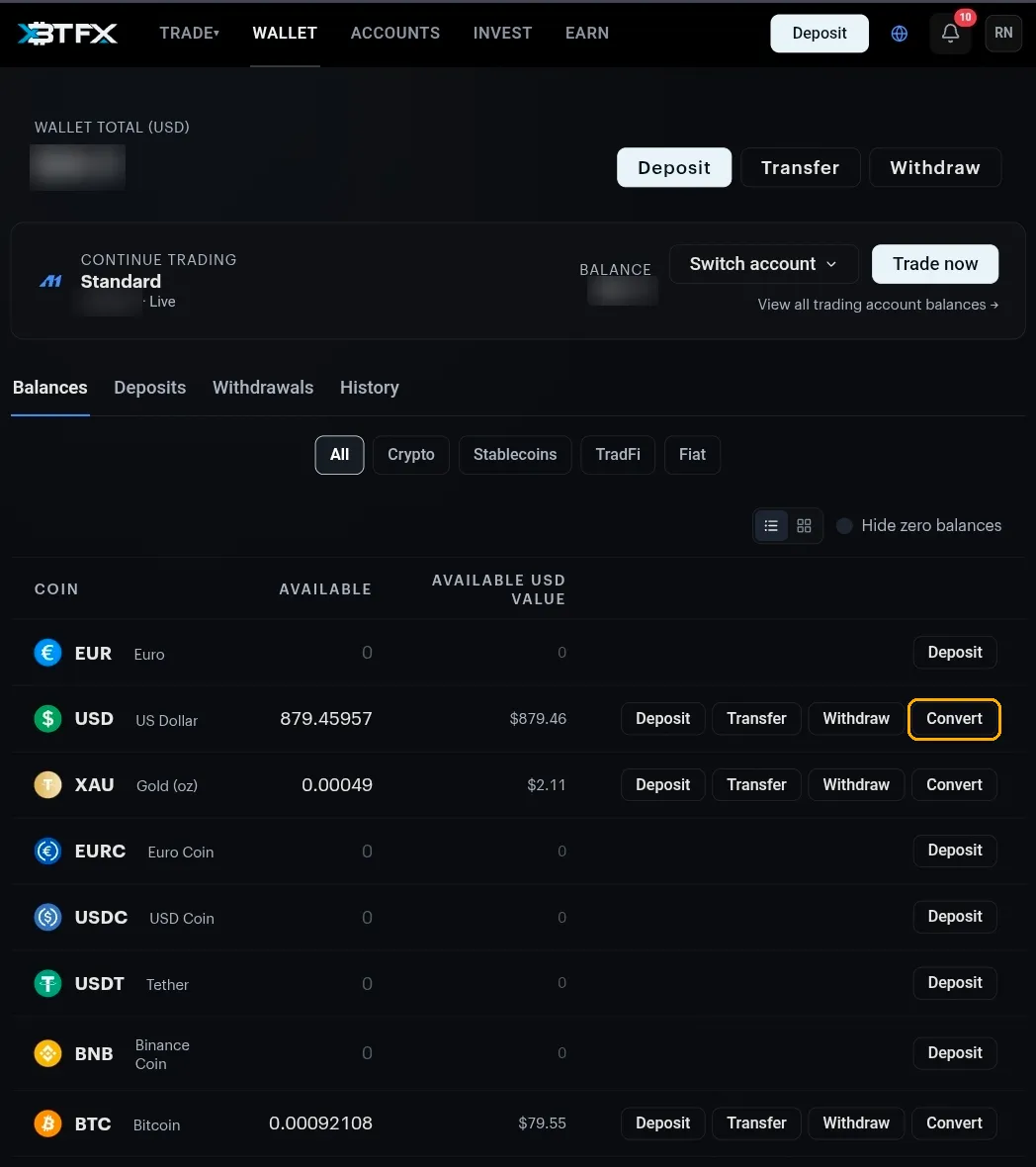
Task: Click the USD coin icon
Action: (48, 719)
